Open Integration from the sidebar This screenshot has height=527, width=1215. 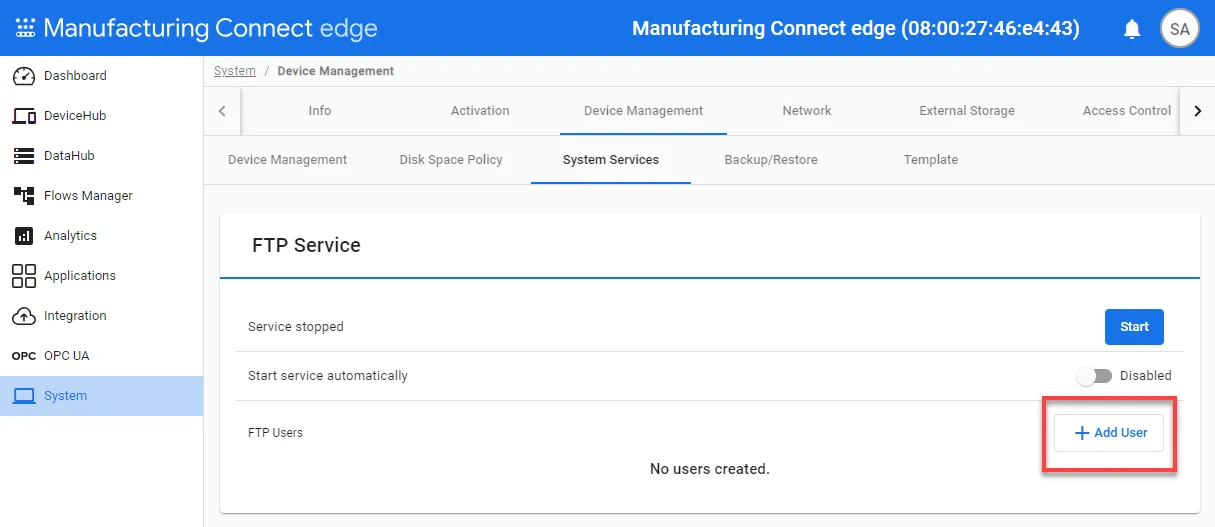[x=101, y=316]
